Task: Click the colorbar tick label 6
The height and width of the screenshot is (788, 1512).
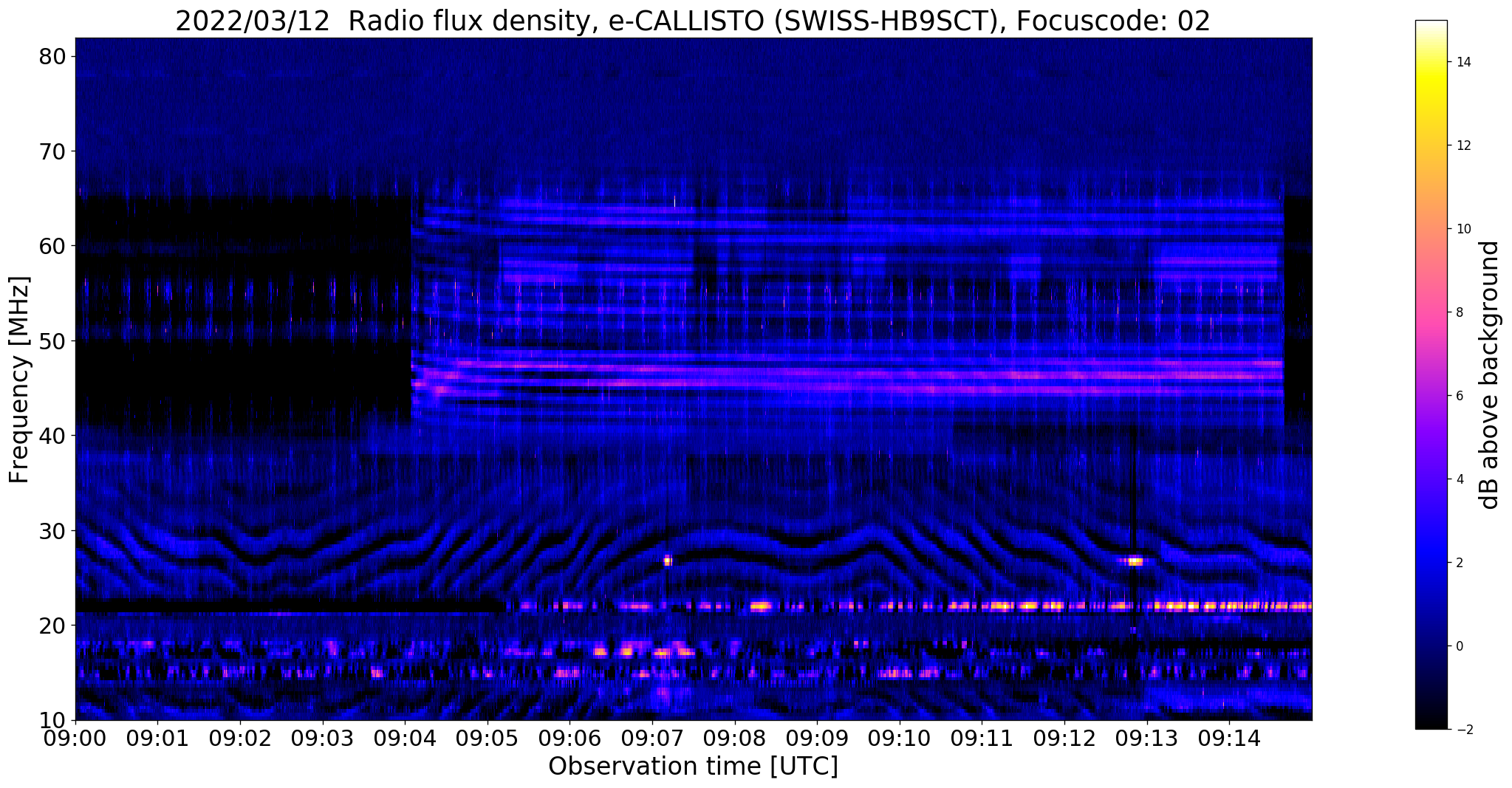Action: [x=1459, y=396]
